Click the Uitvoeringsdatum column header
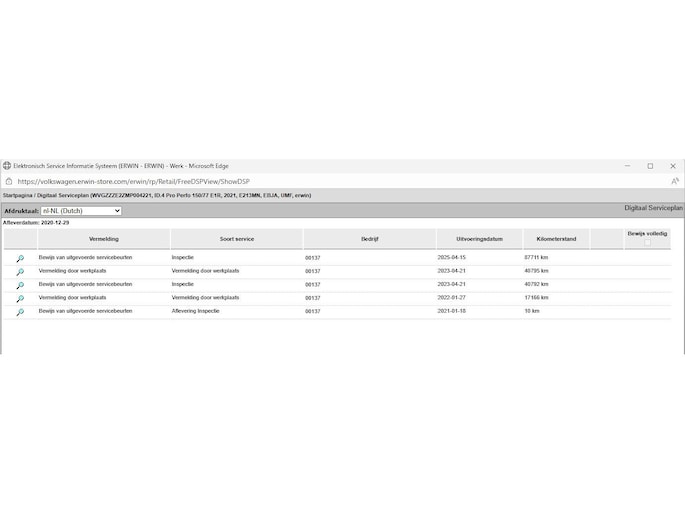 [x=476, y=240]
